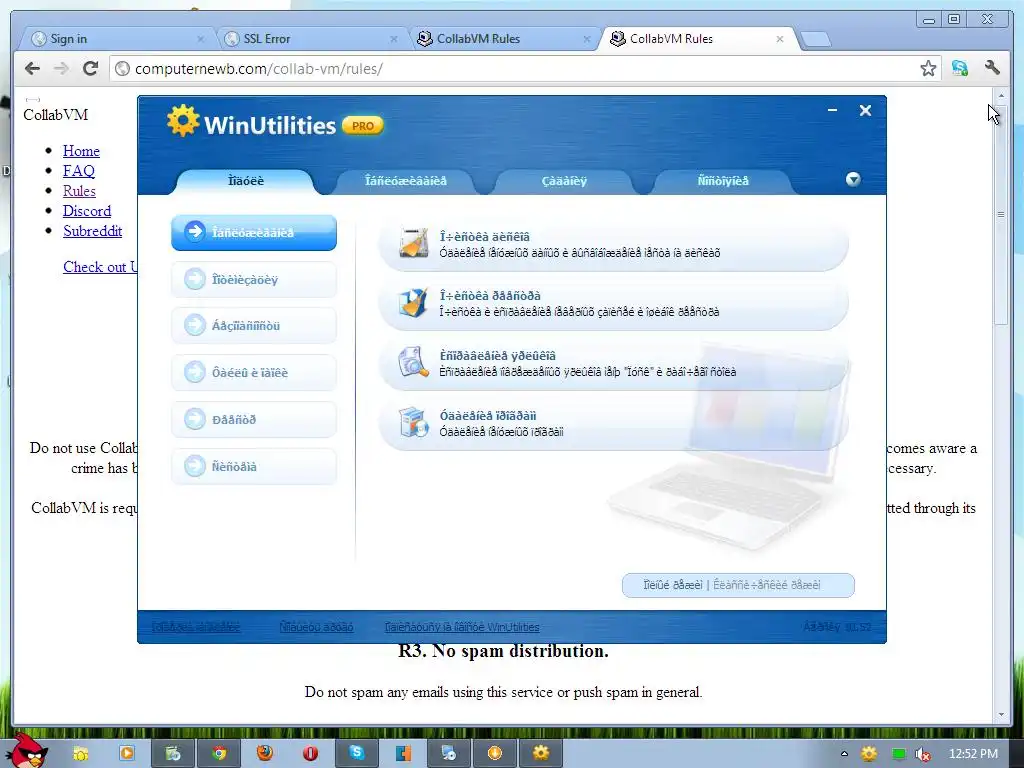Click the Angry Birds Start button
Screen dimensions: 1024x768
point(27,751)
